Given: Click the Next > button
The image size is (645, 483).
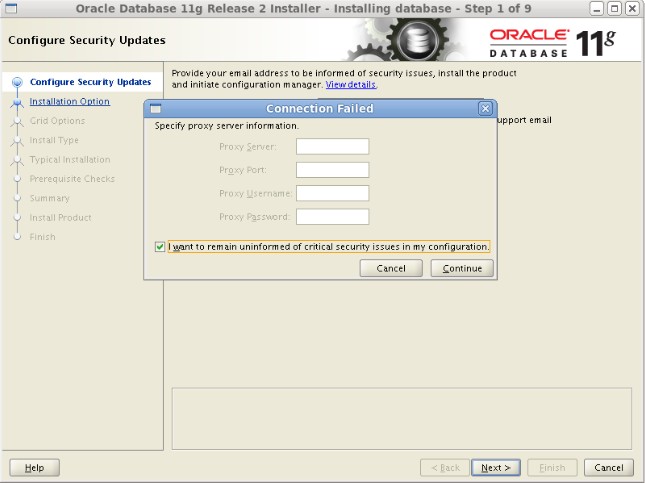Looking at the screenshot, I should [x=496, y=468].
